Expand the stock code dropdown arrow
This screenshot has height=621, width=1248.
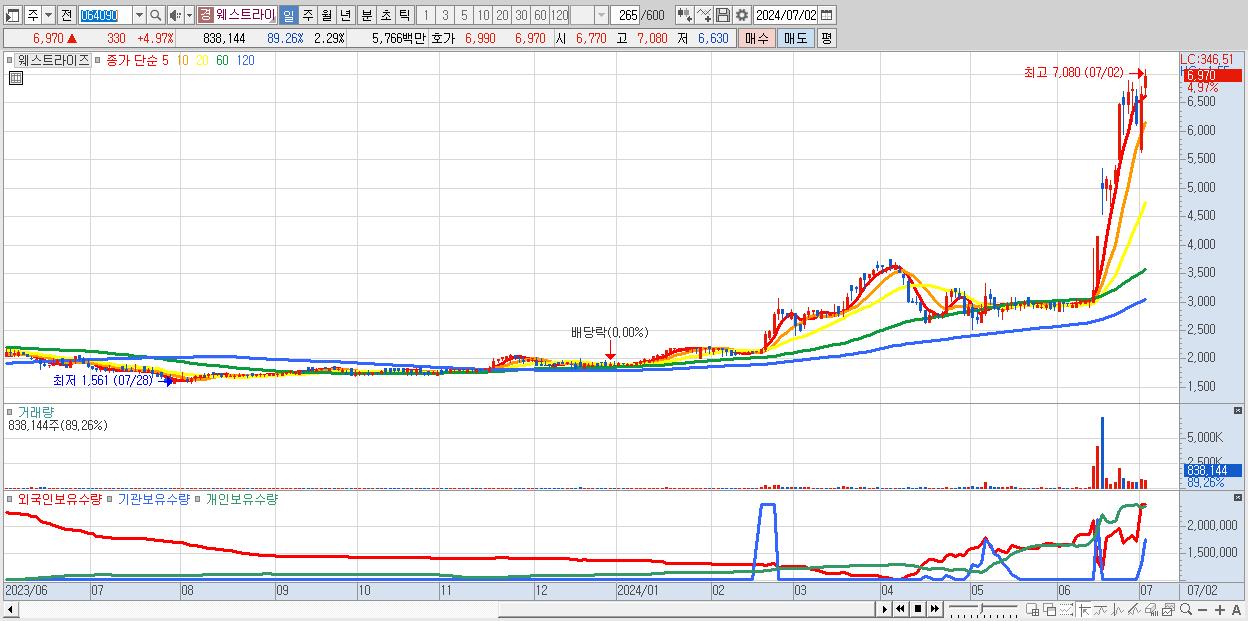139,15
